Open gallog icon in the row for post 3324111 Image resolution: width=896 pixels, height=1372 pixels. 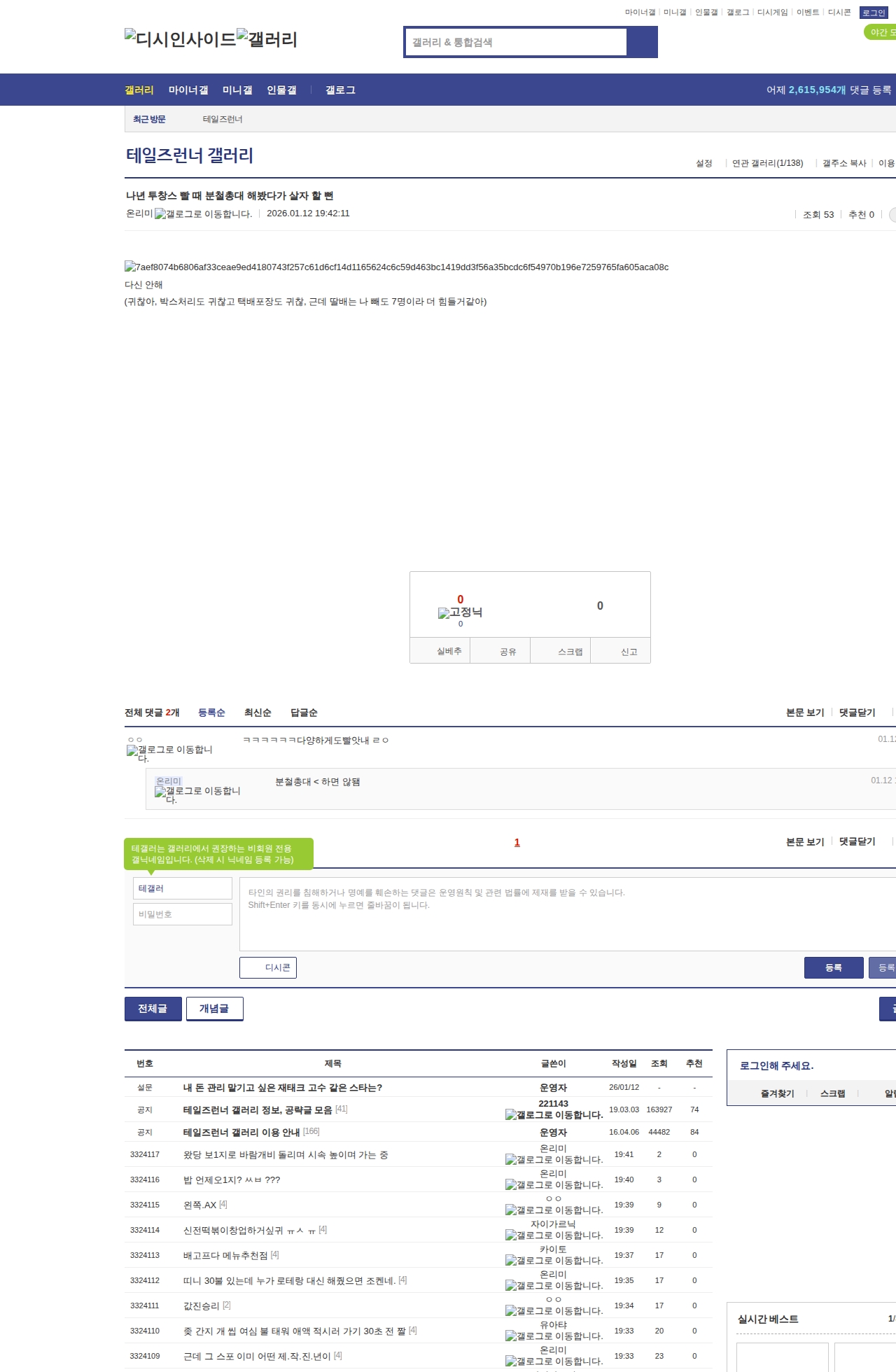[x=554, y=1311]
